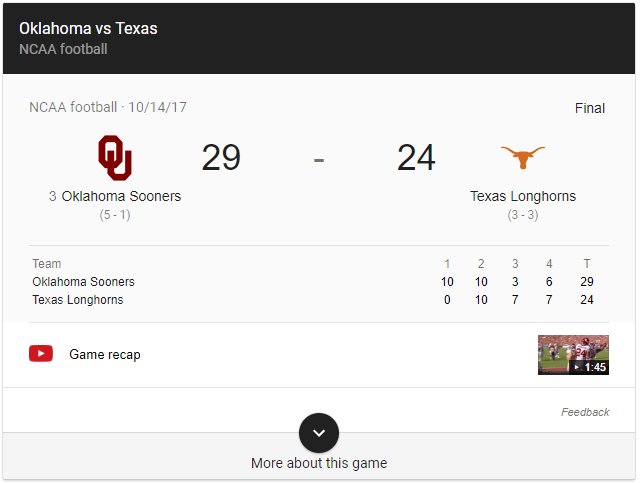Select the Oklahoma Sooners team name under logo

[x=121, y=196]
